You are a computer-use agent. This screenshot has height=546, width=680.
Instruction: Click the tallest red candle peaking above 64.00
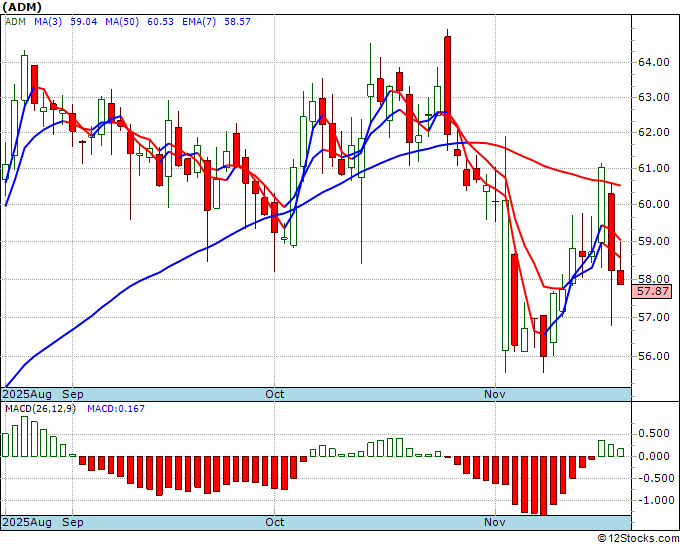(x=448, y=85)
